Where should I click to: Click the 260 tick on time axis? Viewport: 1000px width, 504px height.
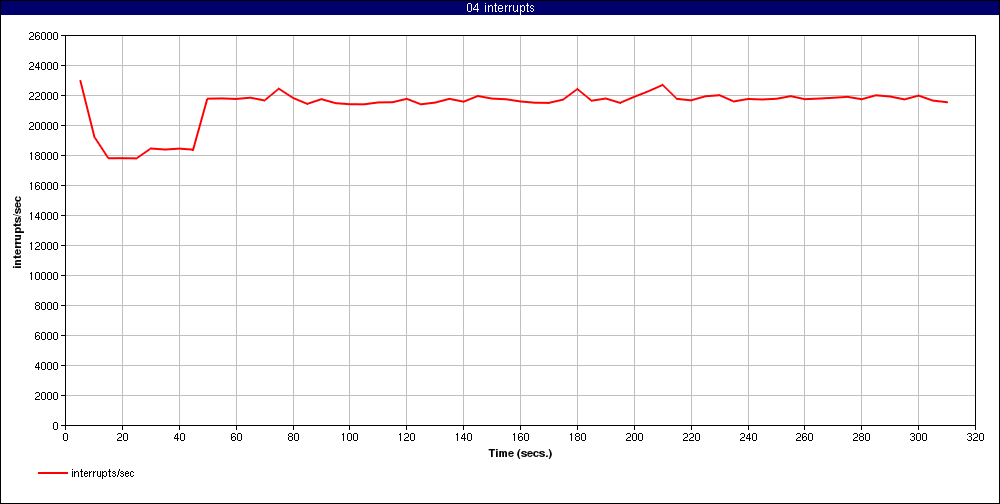tap(804, 438)
